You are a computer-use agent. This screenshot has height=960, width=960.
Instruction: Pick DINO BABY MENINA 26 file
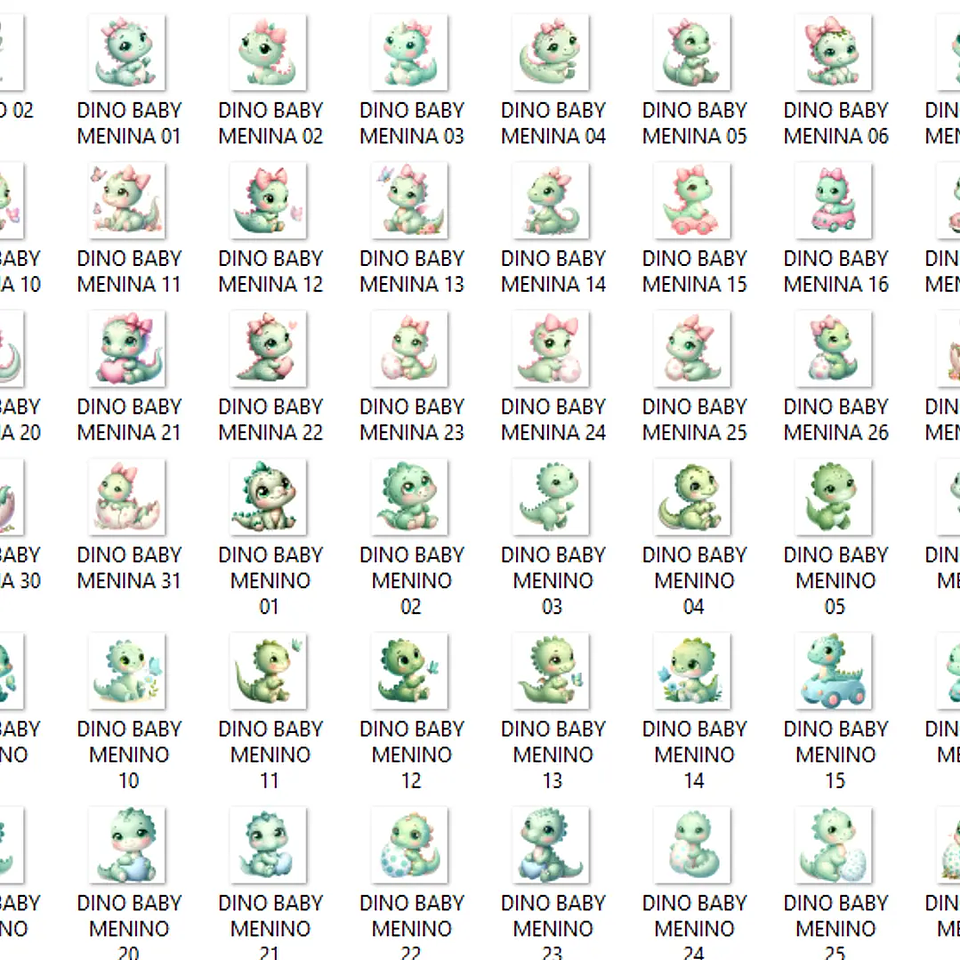835,349
